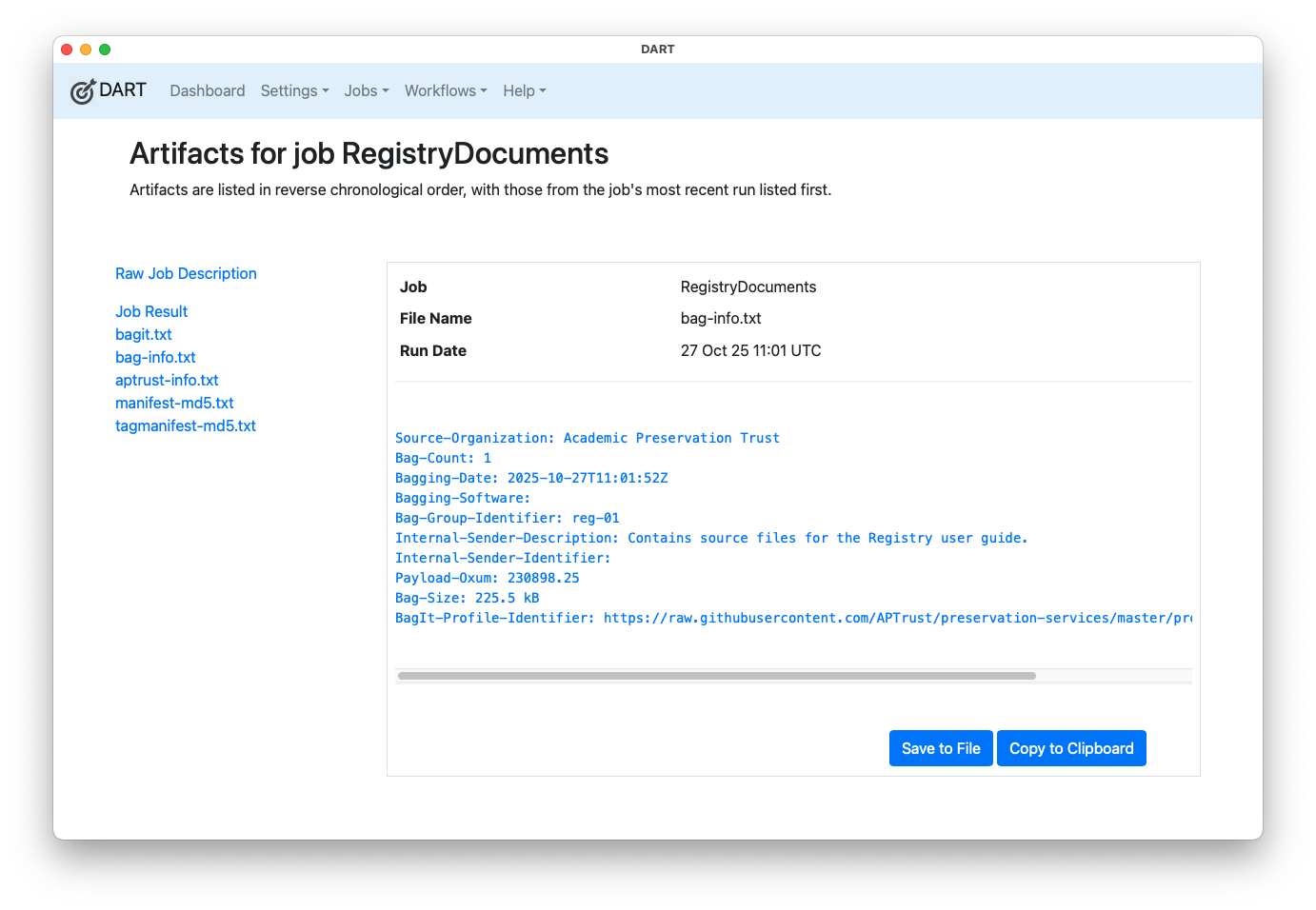This screenshot has width=1316, height=910.
Task: Open the Raw Job Description link
Action: coord(186,273)
